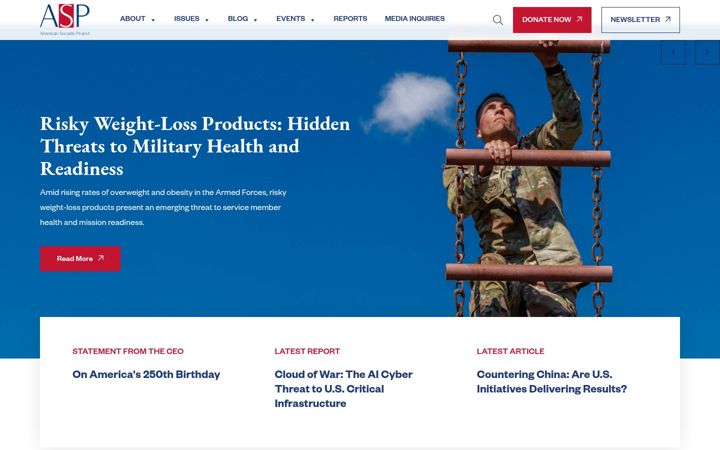Open the Events navigation item
The height and width of the screenshot is (450, 720).
pos(291,19)
